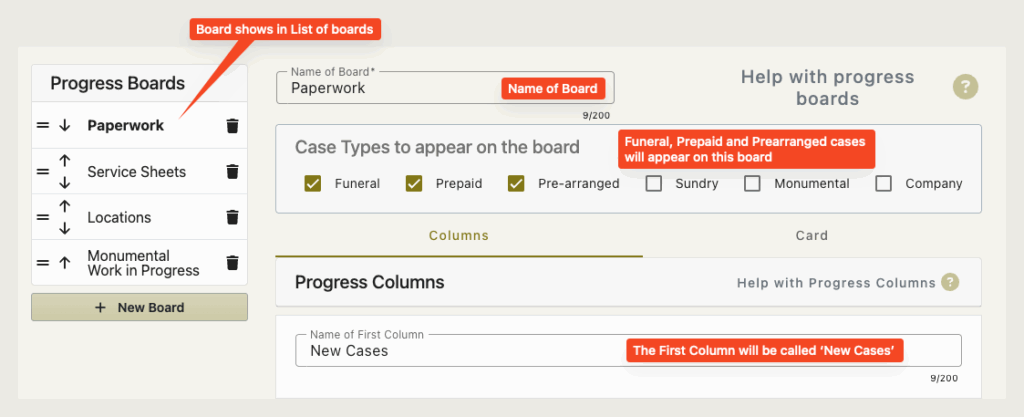
Task: Enable the Monumental case type checkbox
Action: (x=752, y=183)
